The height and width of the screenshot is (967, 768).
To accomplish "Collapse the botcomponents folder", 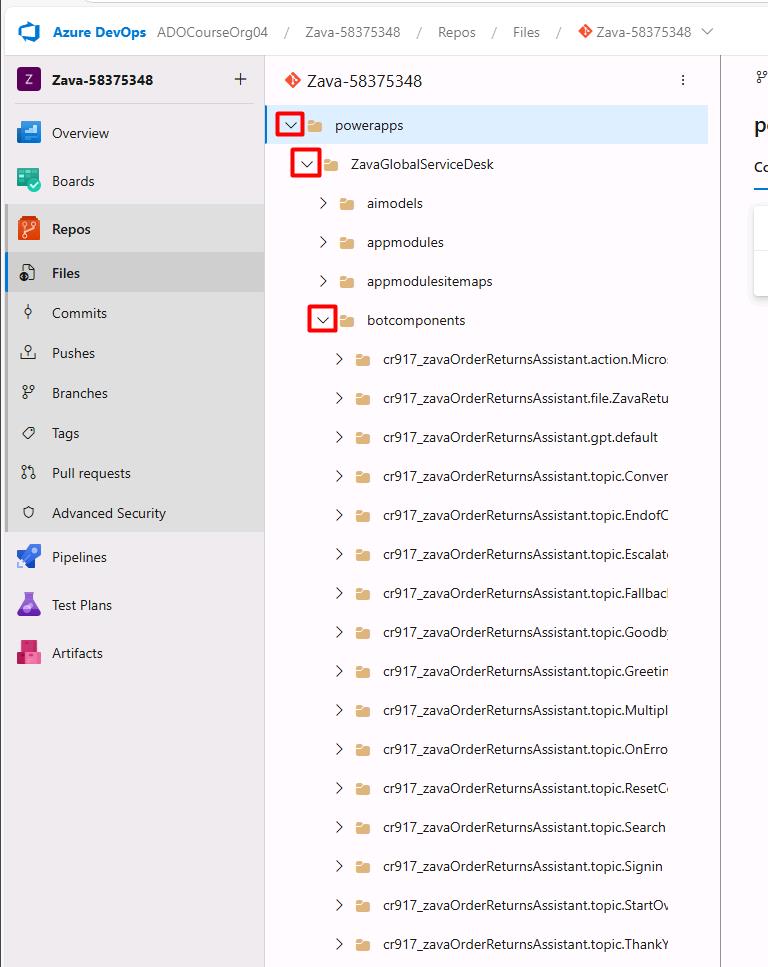I will coord(323,320).
